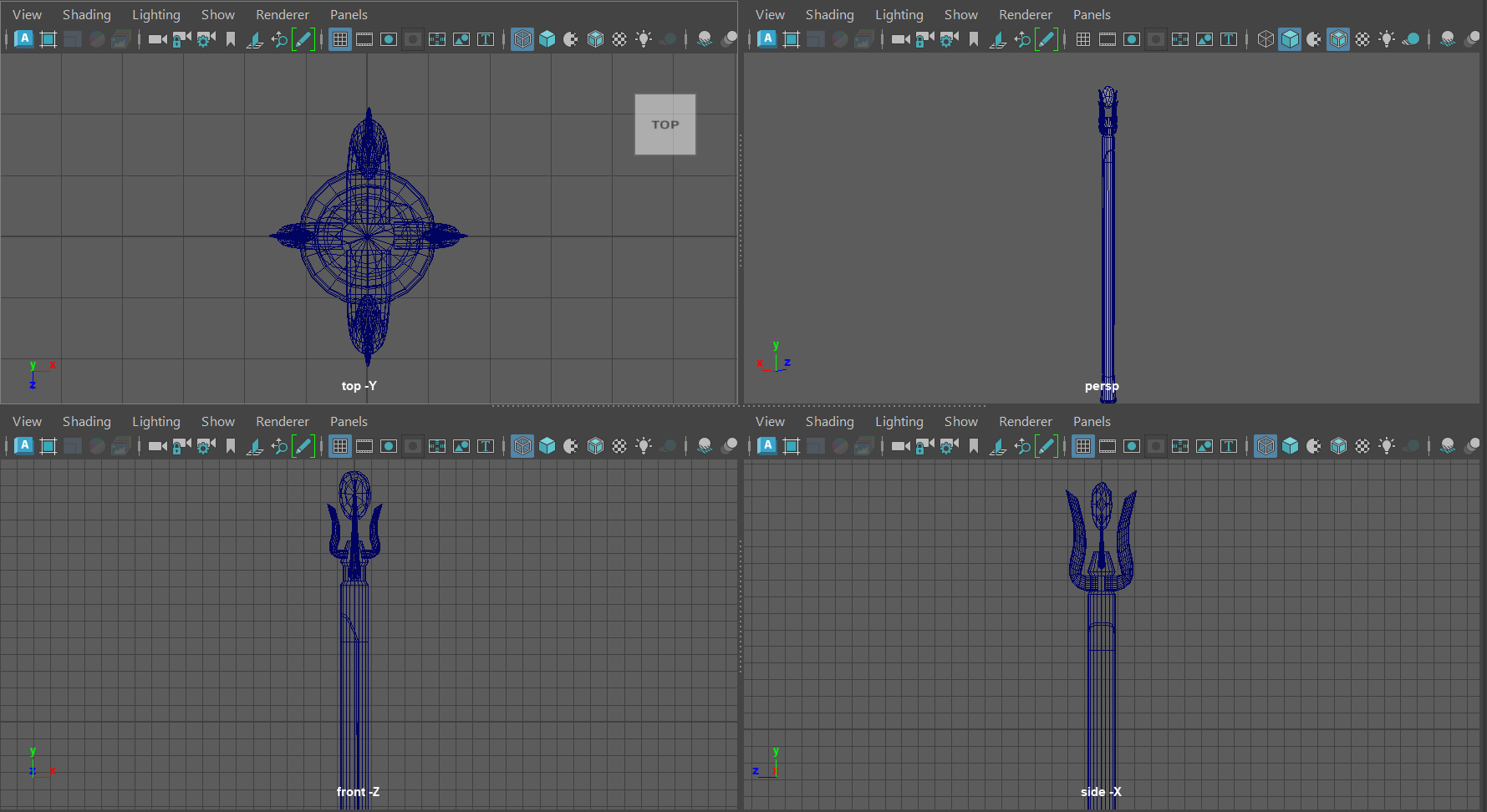The height and width of the screenshot is (812, 1487).
Task: Click the film gate icon in top view
Action: pos(364,39)
